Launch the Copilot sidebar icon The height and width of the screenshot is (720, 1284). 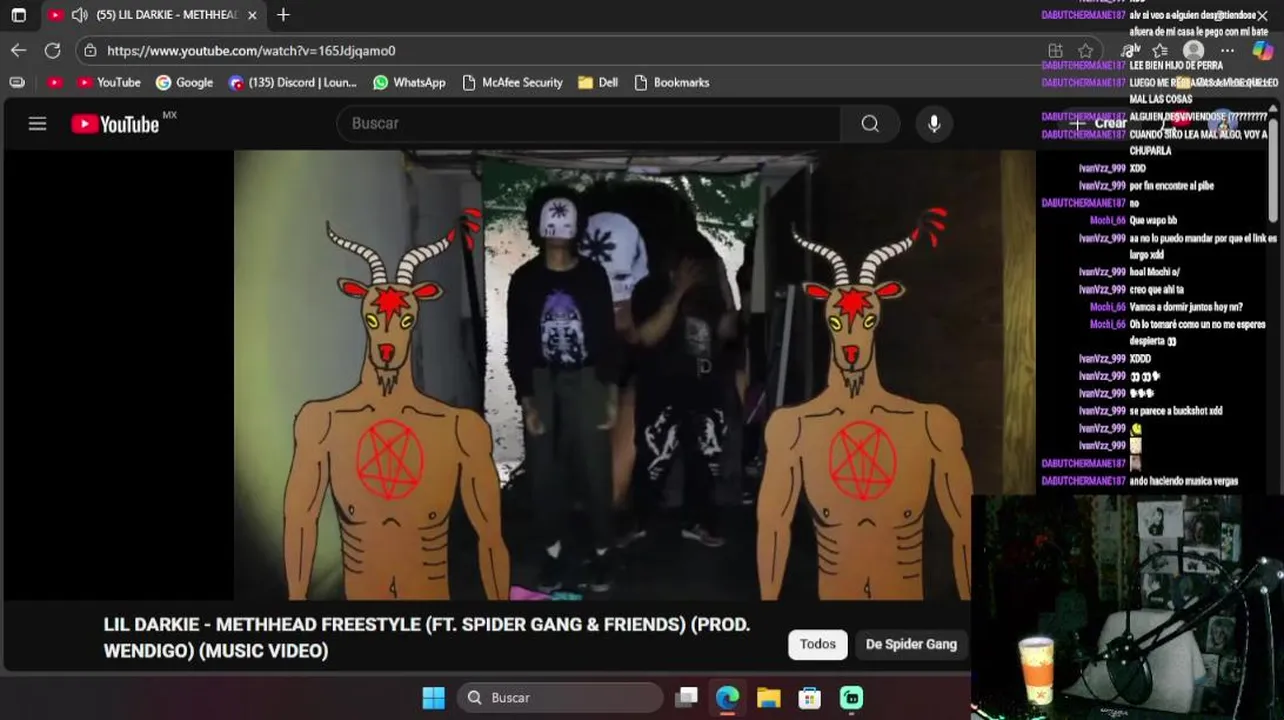click(1263, 50)
